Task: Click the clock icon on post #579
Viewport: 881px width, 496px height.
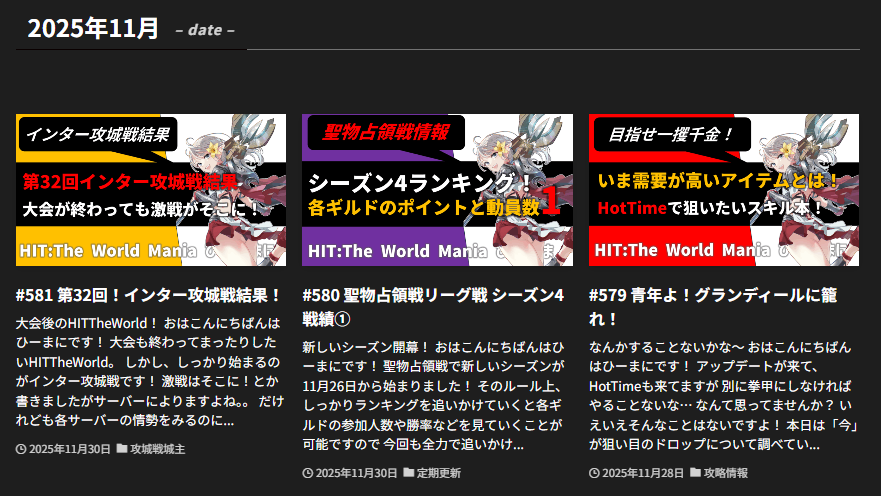Action: click(595, 472)
